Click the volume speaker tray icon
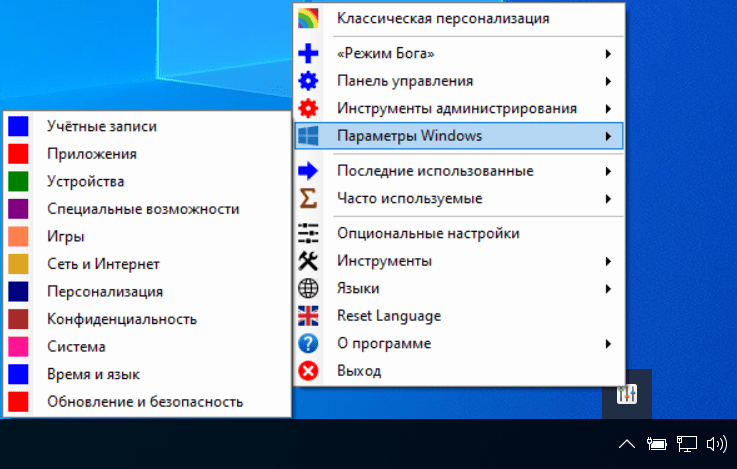The width and height of the screenshot is (737, 469). [x=717, y=444]
